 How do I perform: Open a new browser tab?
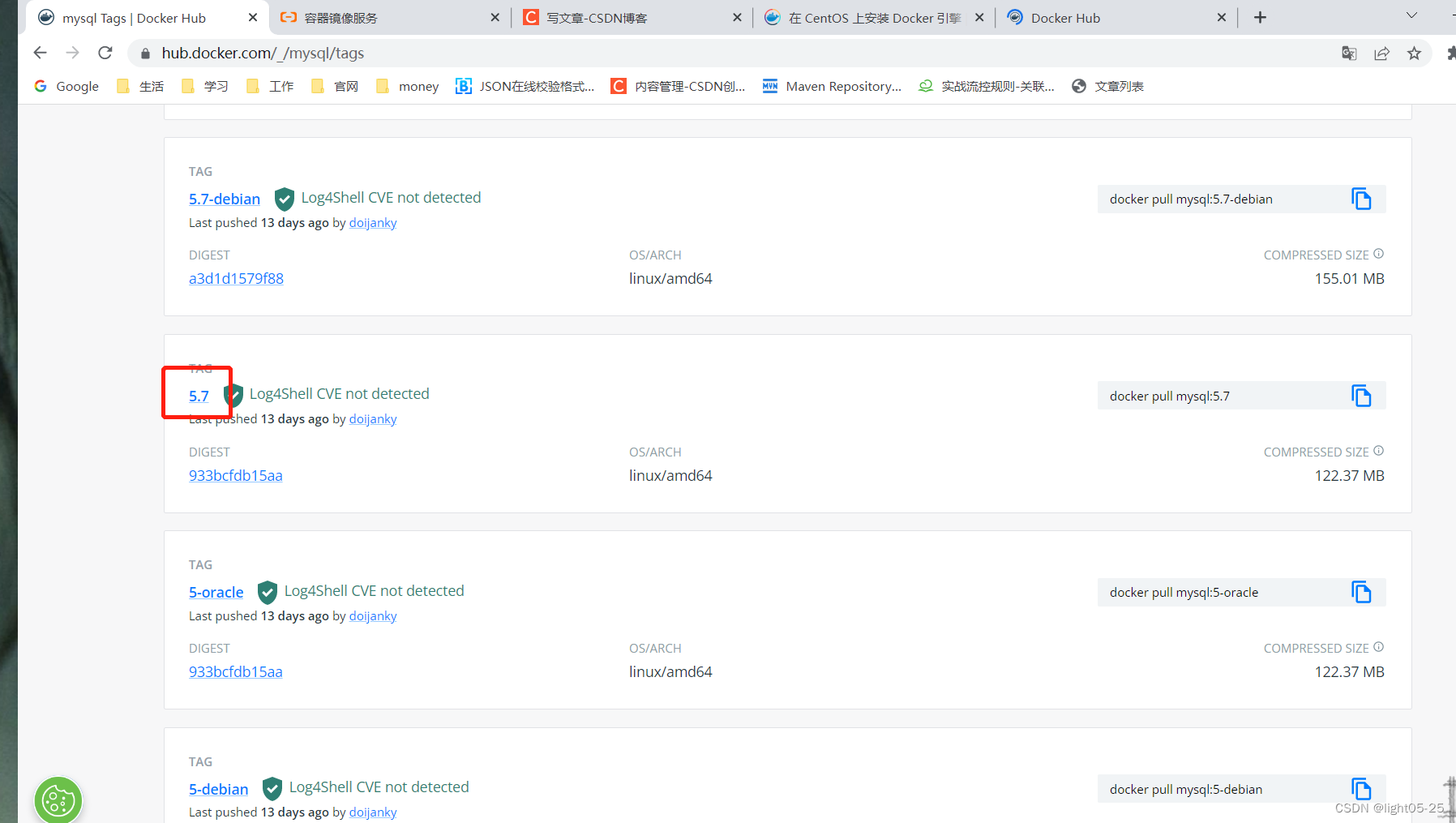[1260, 17]
